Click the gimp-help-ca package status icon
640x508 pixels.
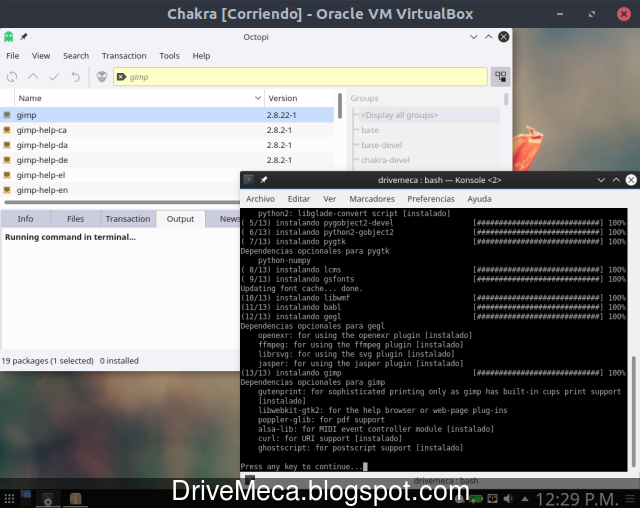(7, 130)
